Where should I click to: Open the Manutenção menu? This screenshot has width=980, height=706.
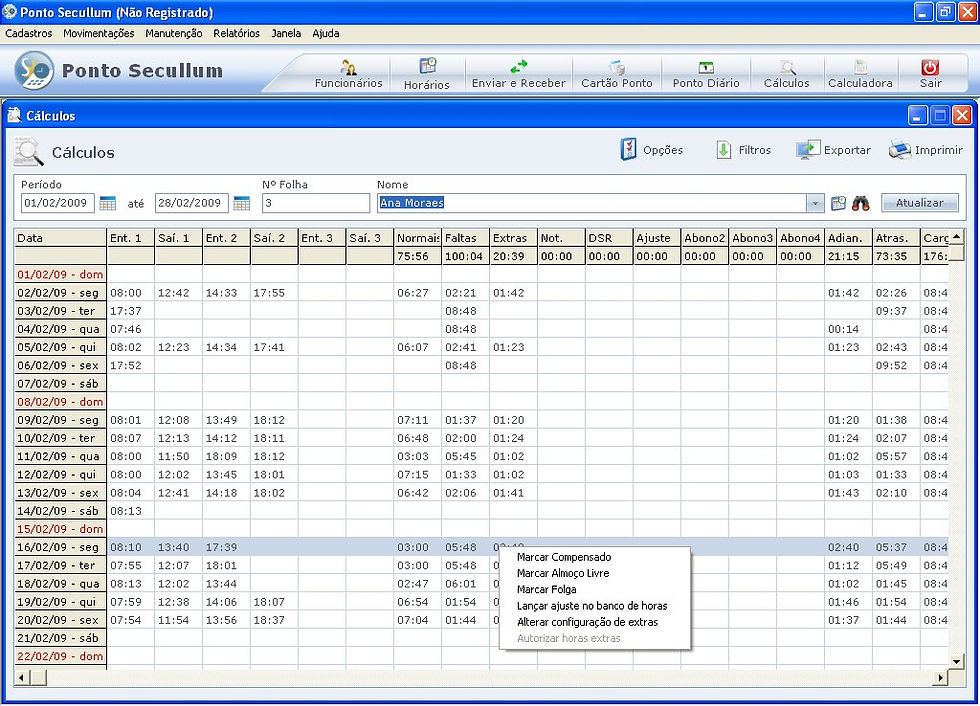(x=174, y=34)
